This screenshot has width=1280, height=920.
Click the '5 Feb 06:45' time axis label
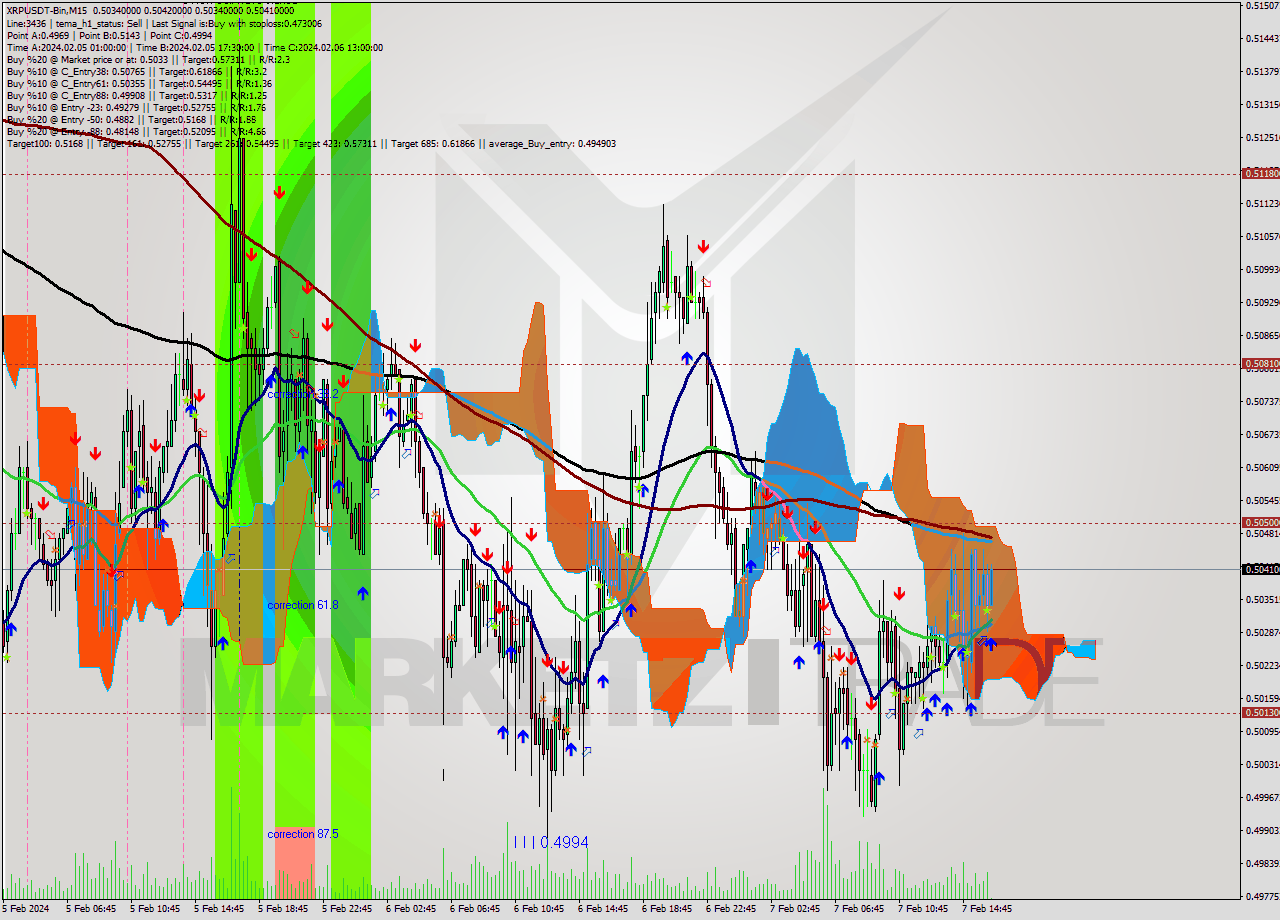[x=91, y=909]
